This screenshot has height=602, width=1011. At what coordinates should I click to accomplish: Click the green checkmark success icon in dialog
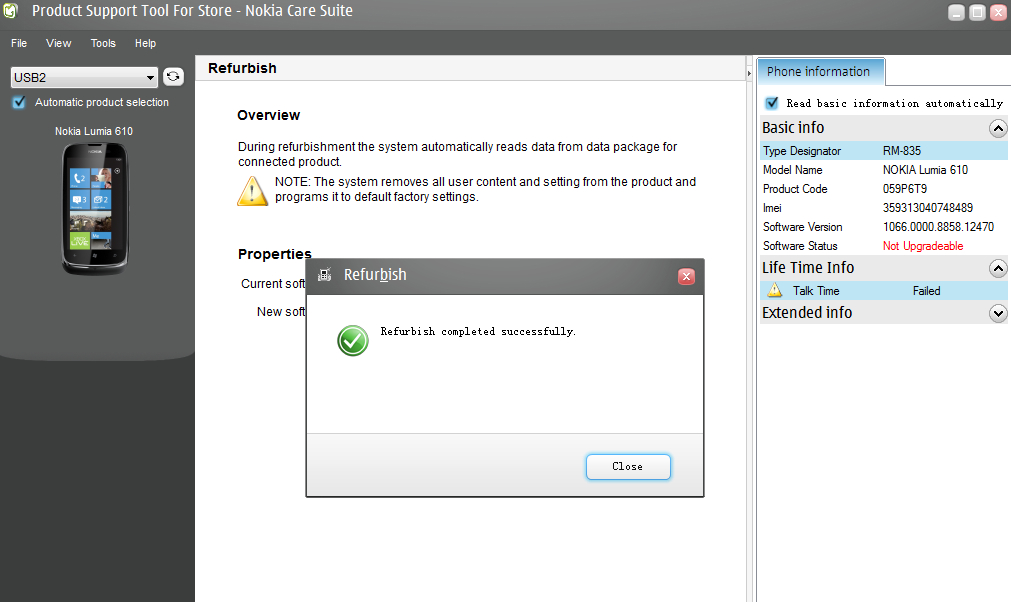353,340
